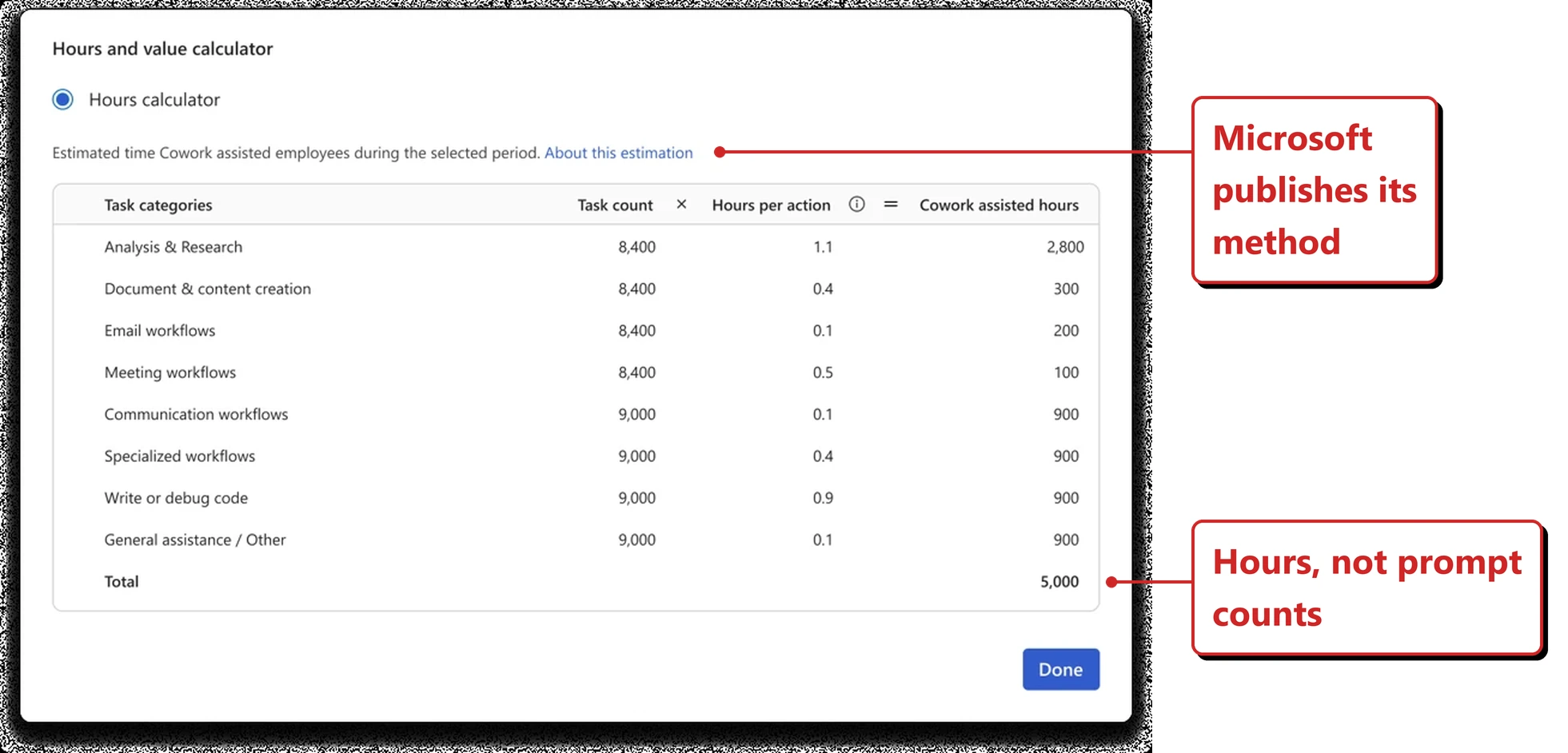Click Communication workflows task count 9,000
Screen dimensions: 1568x753
tap(636, 414)
